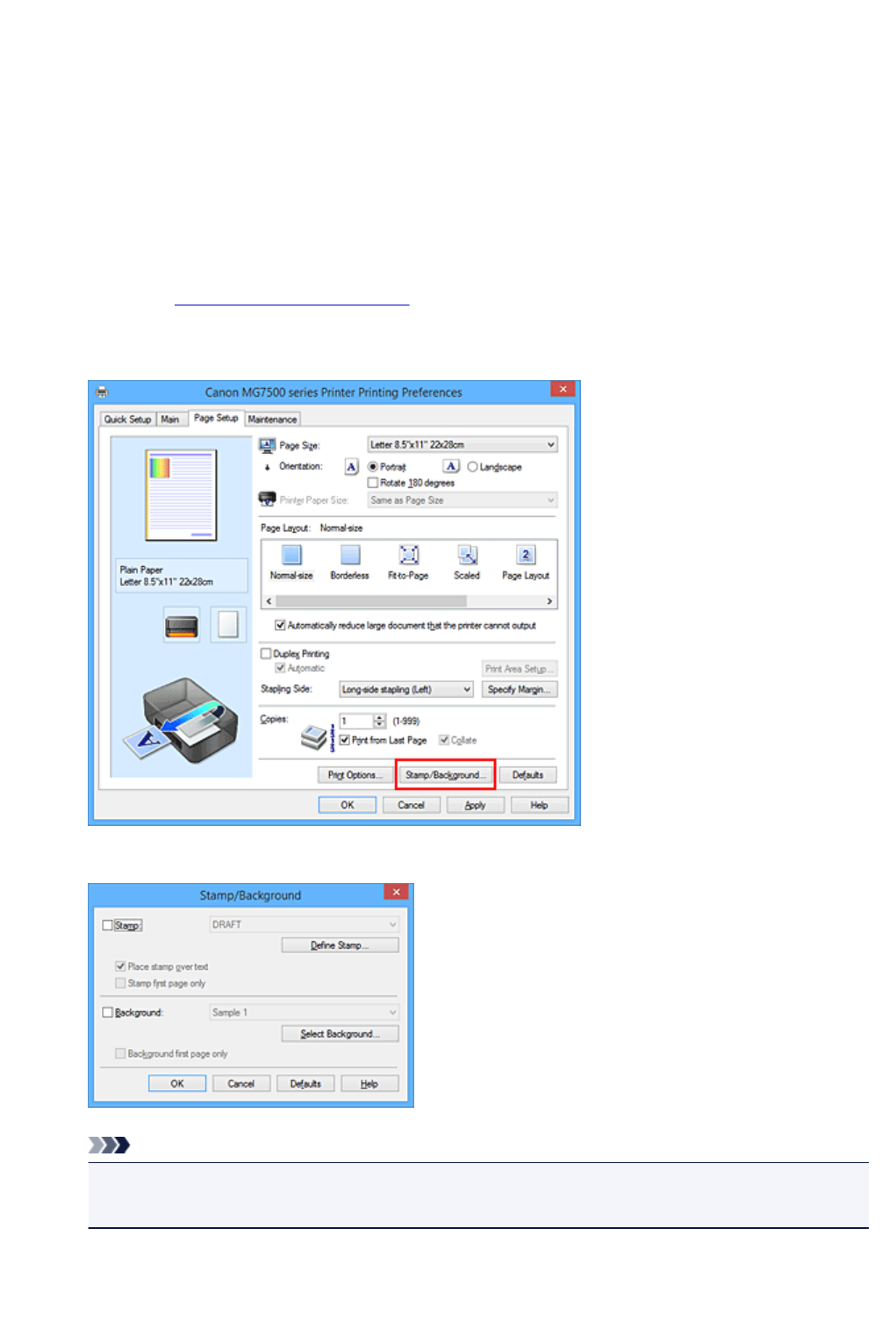Click the printer output illustration
The image size is (896, 1329).
pos(181,721)
